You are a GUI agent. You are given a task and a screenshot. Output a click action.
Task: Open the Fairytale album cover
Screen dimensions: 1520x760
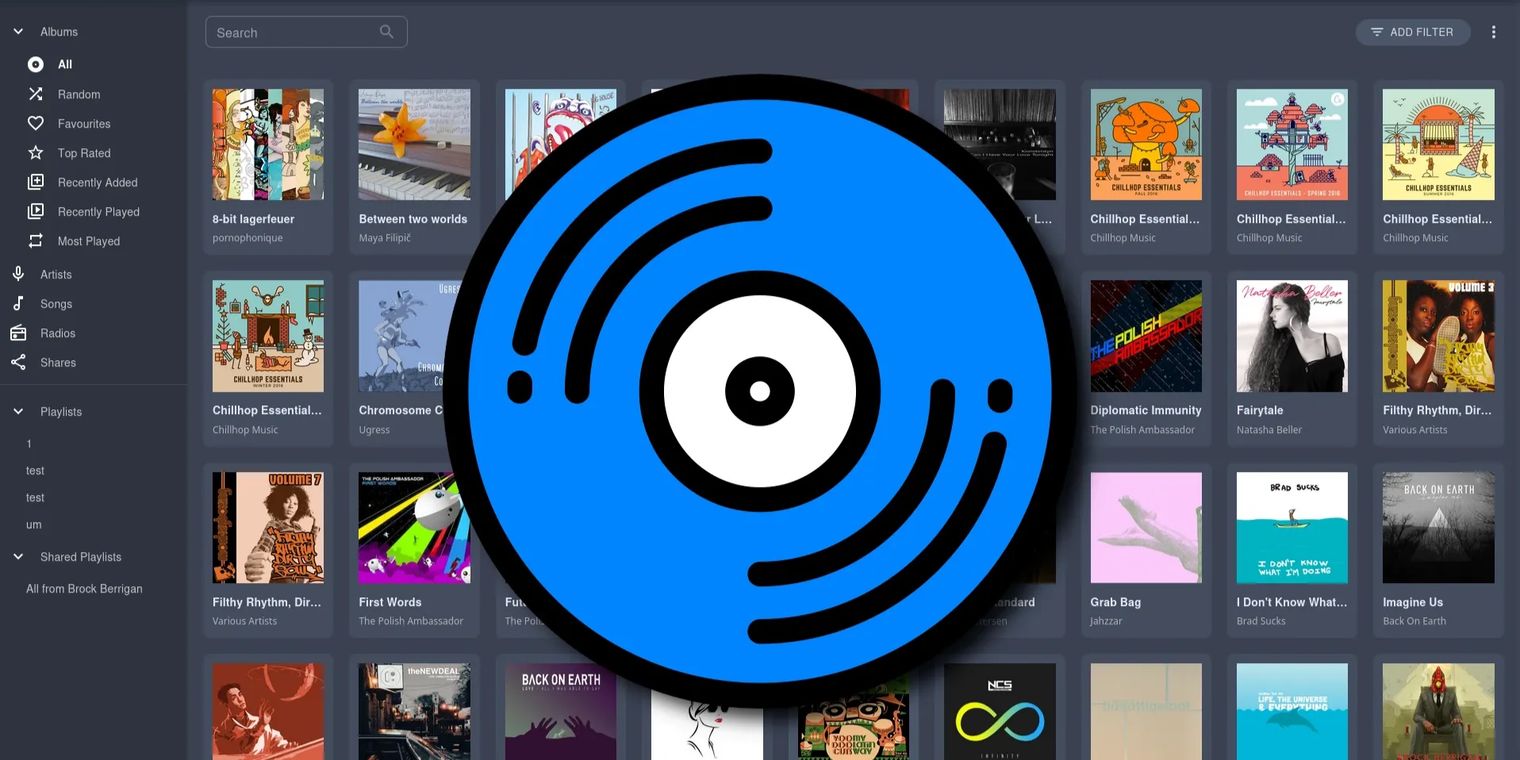coord(1292,336)
